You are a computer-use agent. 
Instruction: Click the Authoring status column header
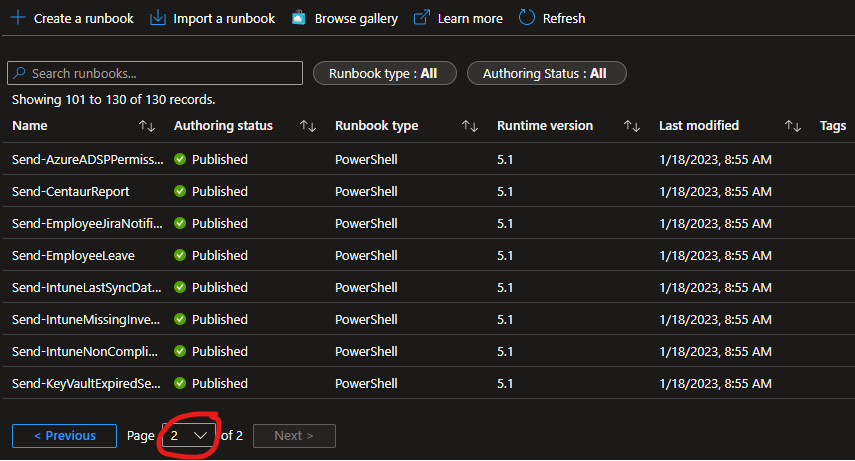[223, 126]
